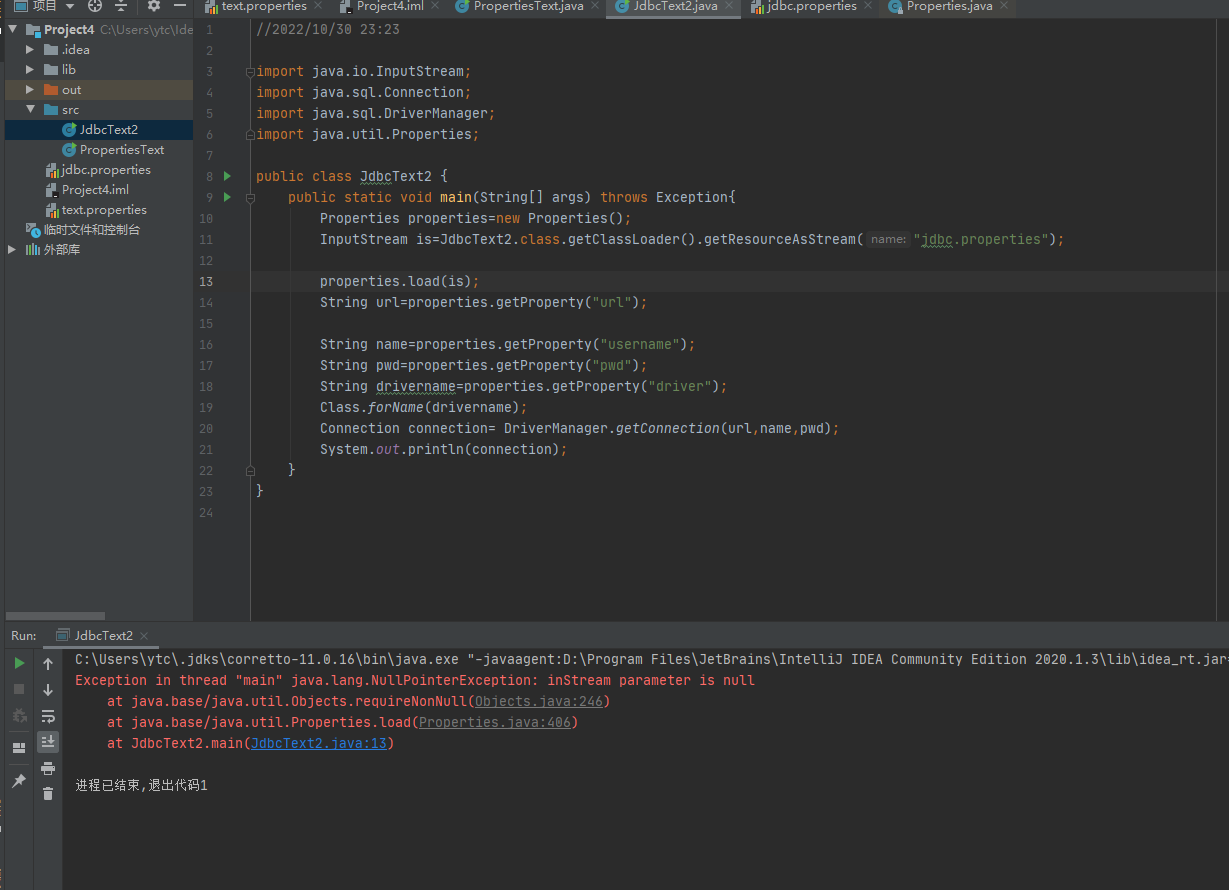The width and height of the screenshot is (1229, 890).
Task: Click the "username" string on line 16
Action: (x=639, y=344)
